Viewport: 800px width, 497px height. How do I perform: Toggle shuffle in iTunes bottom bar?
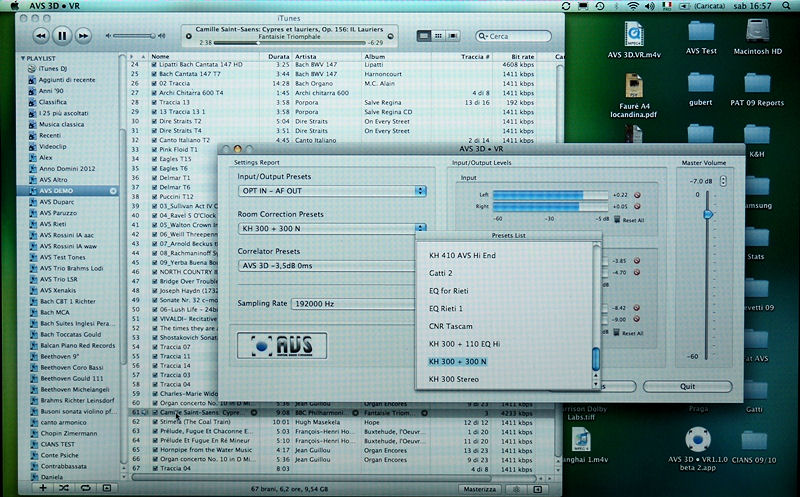coord(64,488)
